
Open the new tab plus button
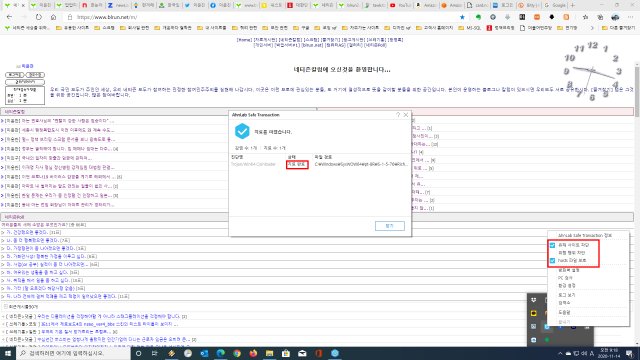point(573,5)
